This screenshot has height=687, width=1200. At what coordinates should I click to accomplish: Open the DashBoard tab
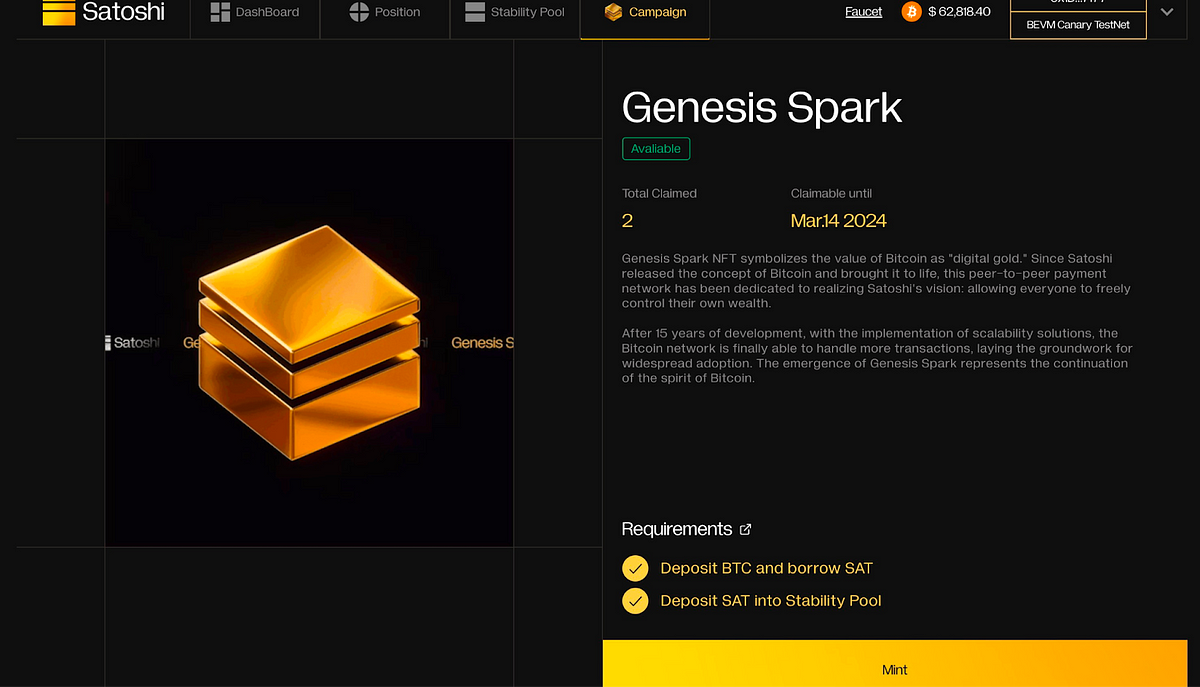(255, 13)
